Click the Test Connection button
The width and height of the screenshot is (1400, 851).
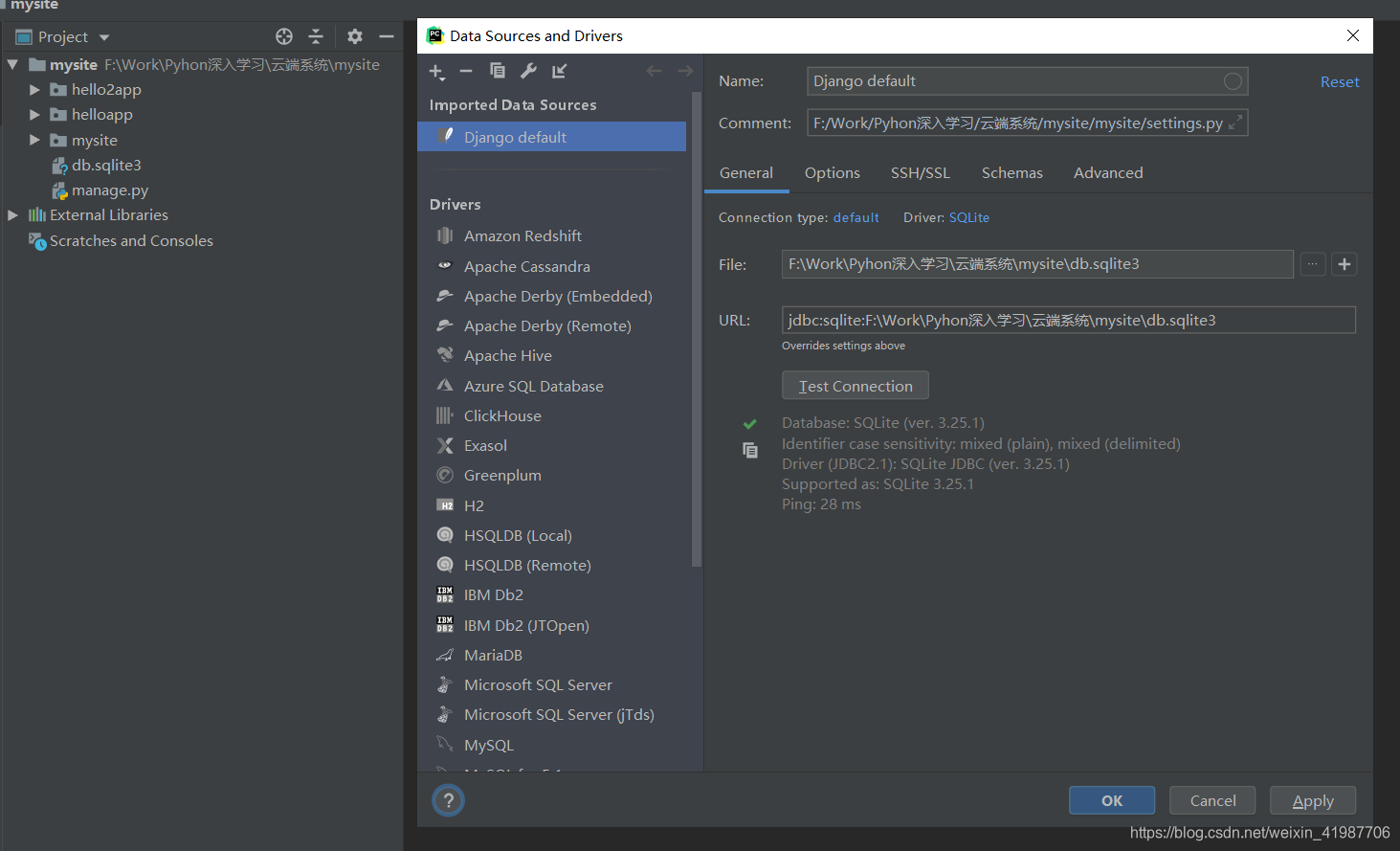tap(856, 386)
